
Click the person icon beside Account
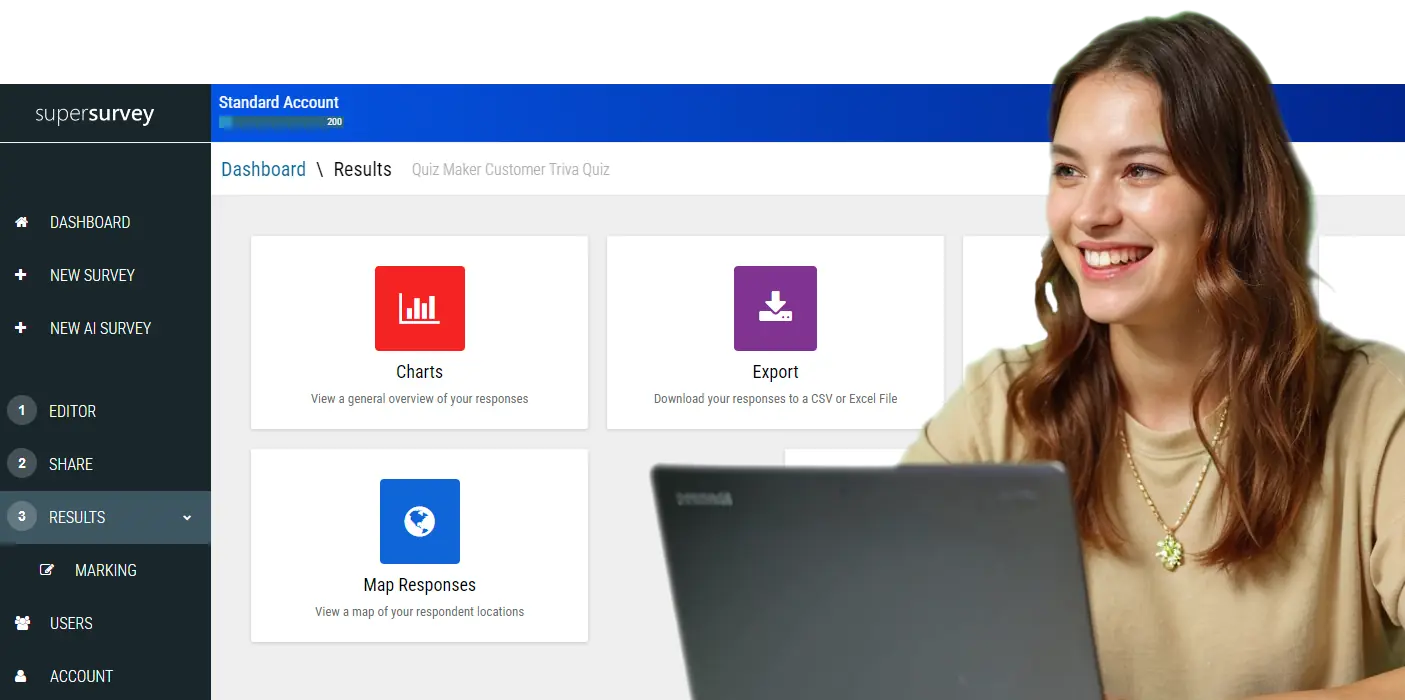point(21,676)
